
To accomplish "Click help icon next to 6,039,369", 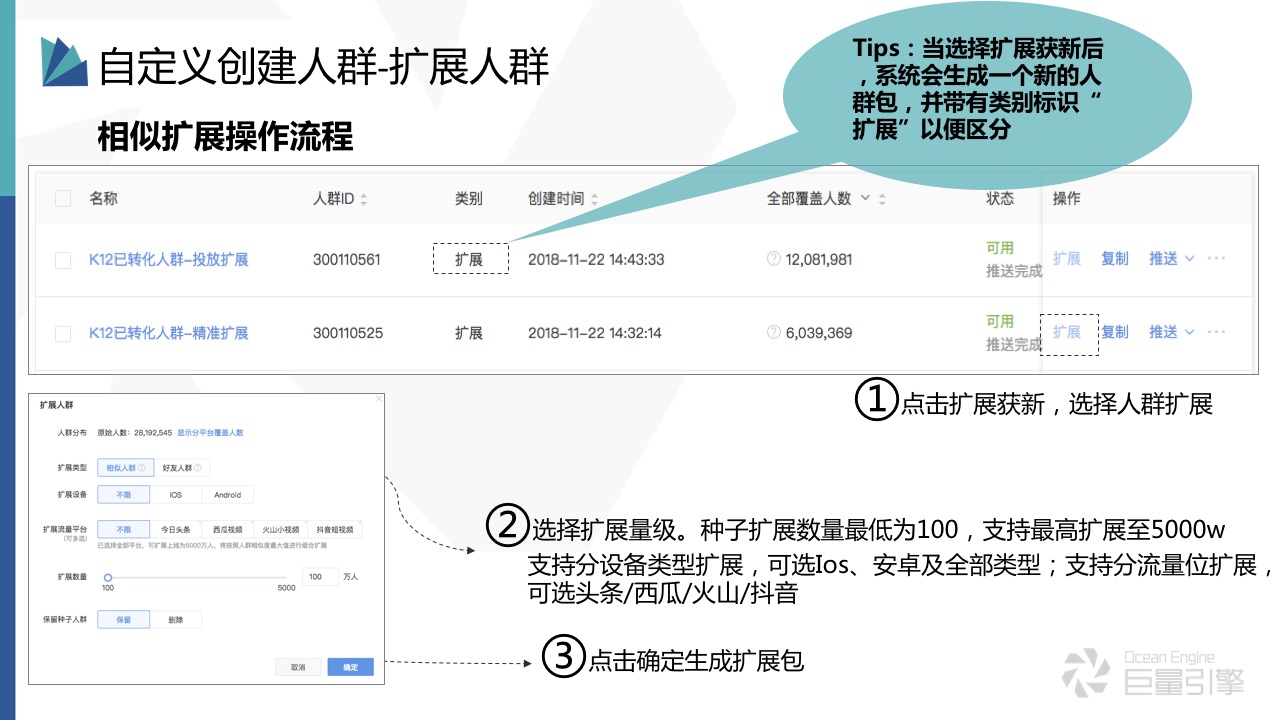I will pos(773,332).
